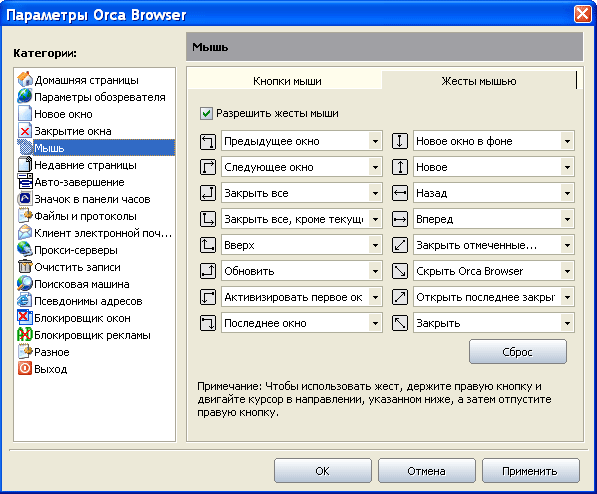This screenshot has width=597, height=494.
Task: Click the magnifier icon beside Поисковая машина
Action: point(25,284)
